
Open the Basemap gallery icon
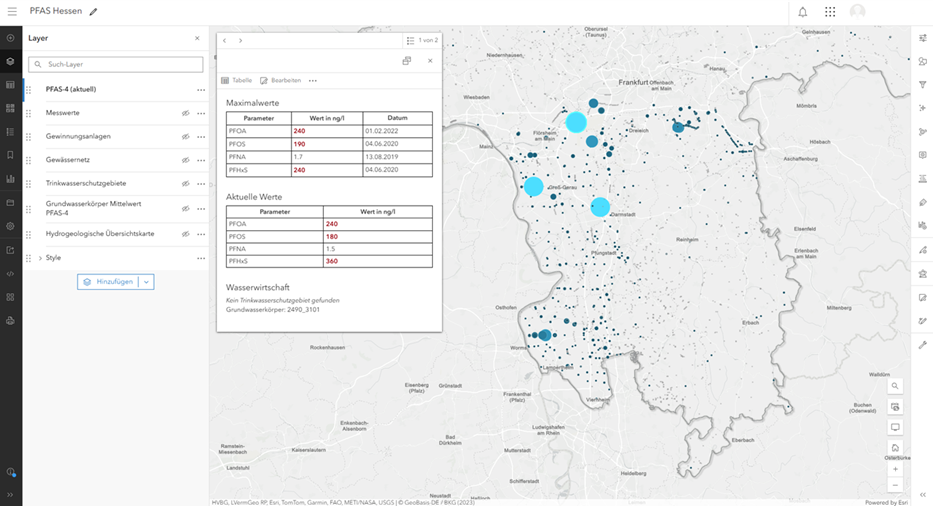[10, 108]
